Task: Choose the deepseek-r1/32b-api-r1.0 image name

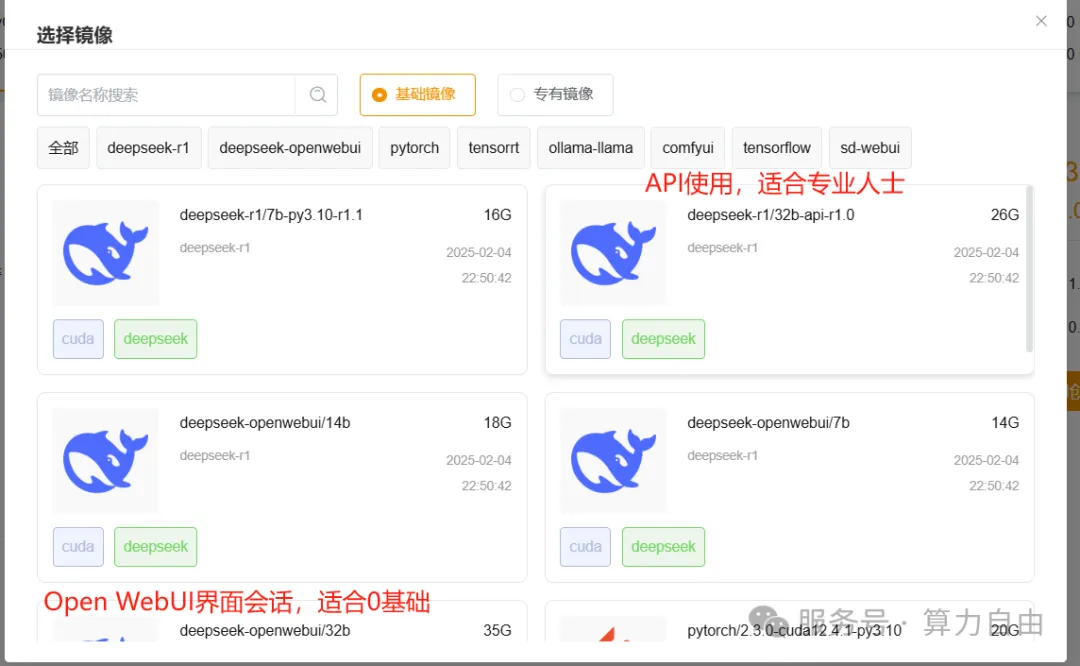Action: tap(771, 215)
